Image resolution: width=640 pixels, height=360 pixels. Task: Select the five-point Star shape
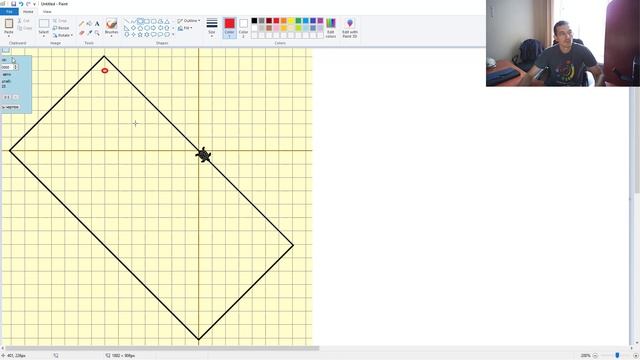[x=140, y=35]
